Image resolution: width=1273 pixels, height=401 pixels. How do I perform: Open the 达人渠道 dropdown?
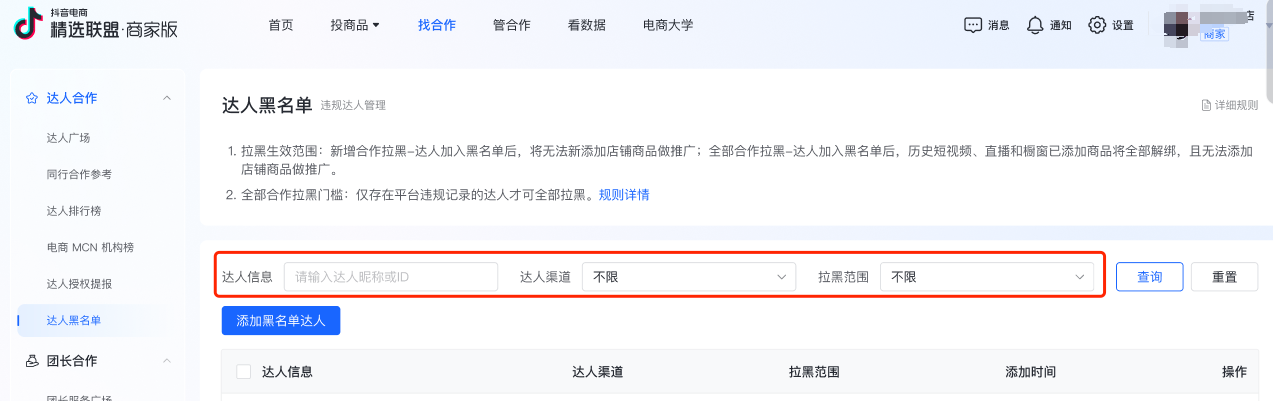[688, 277]
